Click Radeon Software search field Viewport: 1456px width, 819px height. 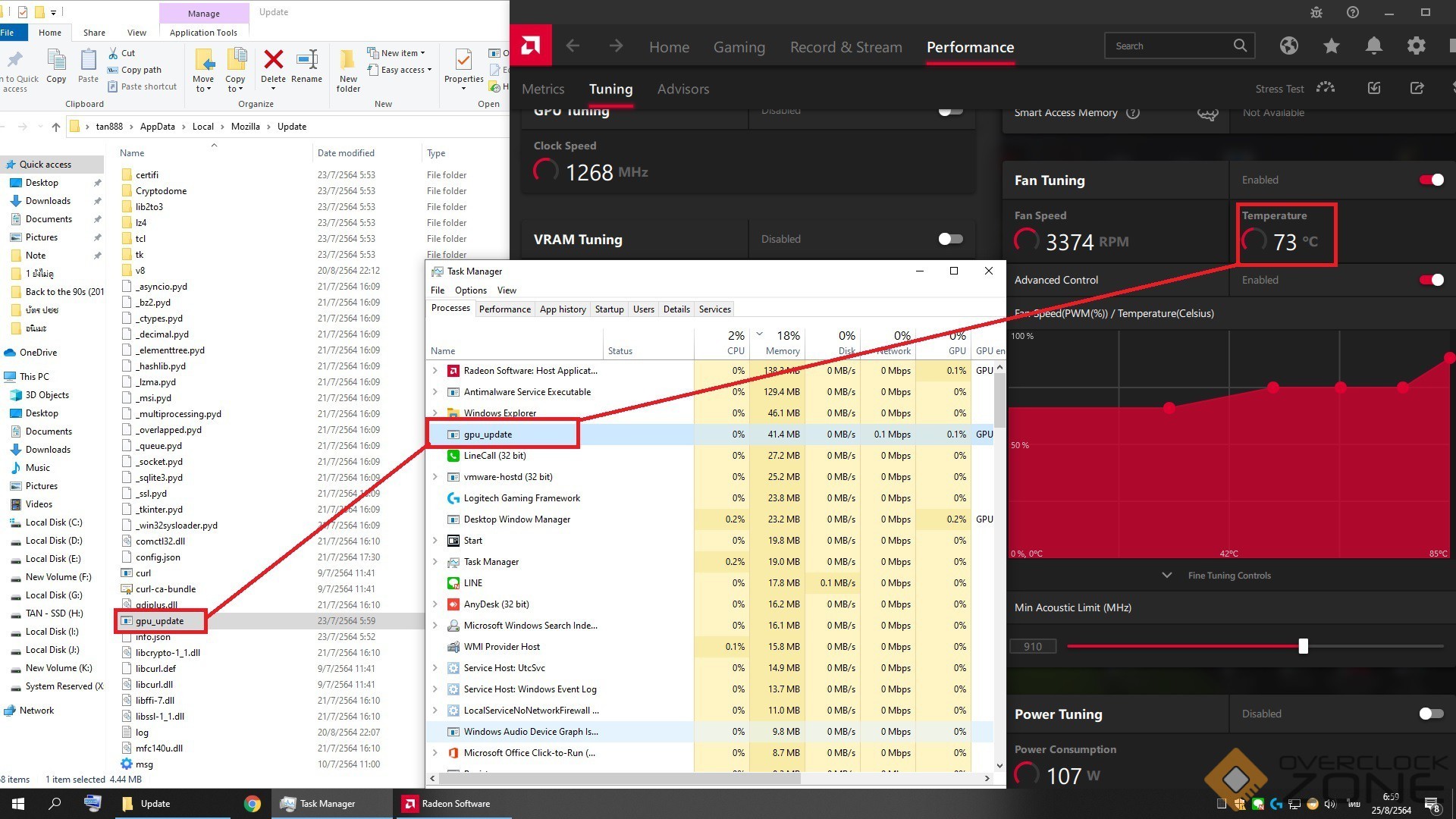click(x=1179, y=46)
